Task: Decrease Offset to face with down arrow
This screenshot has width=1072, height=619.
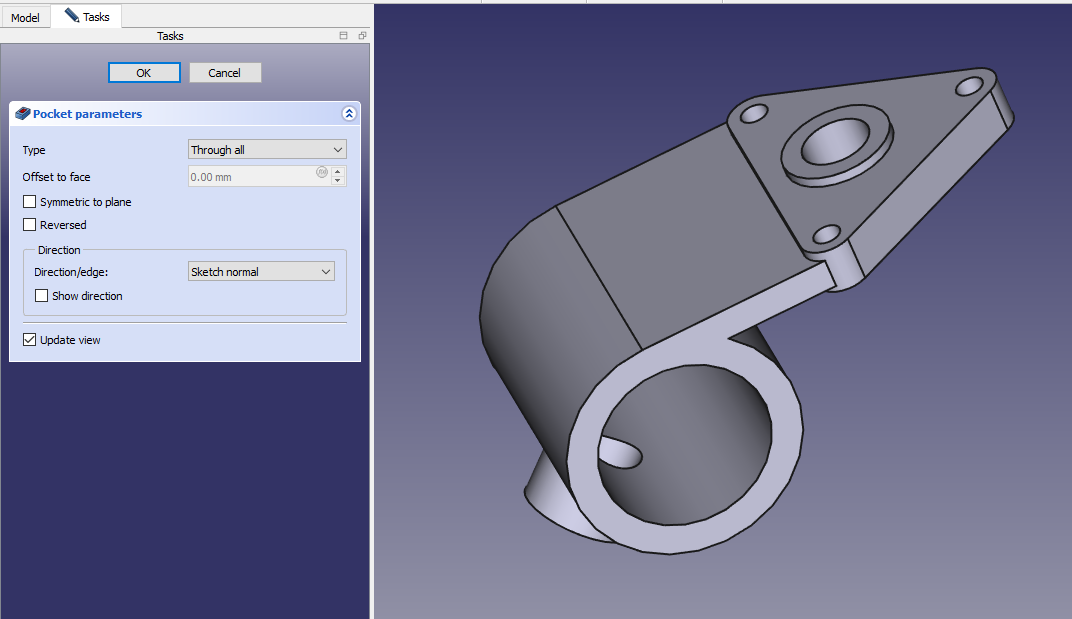Action: (x=338, y=181)
